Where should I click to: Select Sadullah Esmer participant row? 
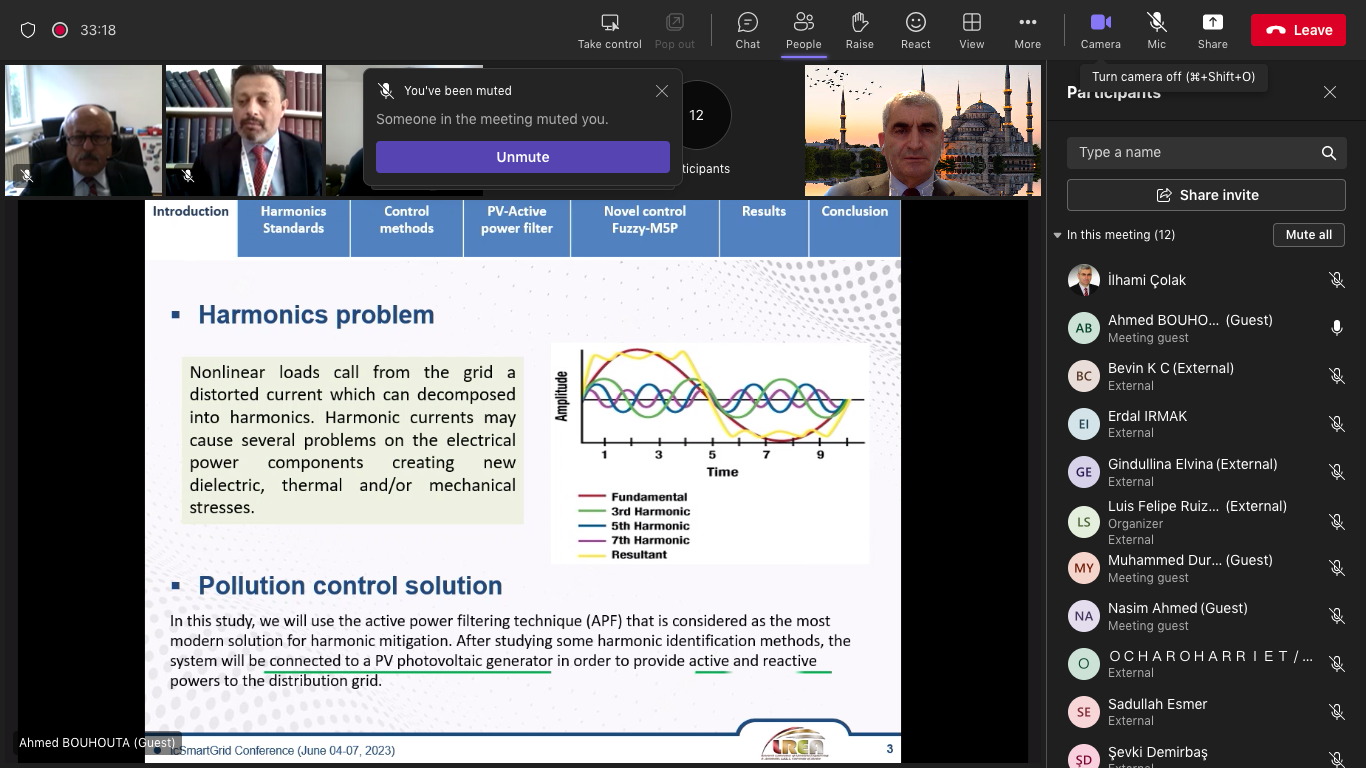[x=1206, y=712]
